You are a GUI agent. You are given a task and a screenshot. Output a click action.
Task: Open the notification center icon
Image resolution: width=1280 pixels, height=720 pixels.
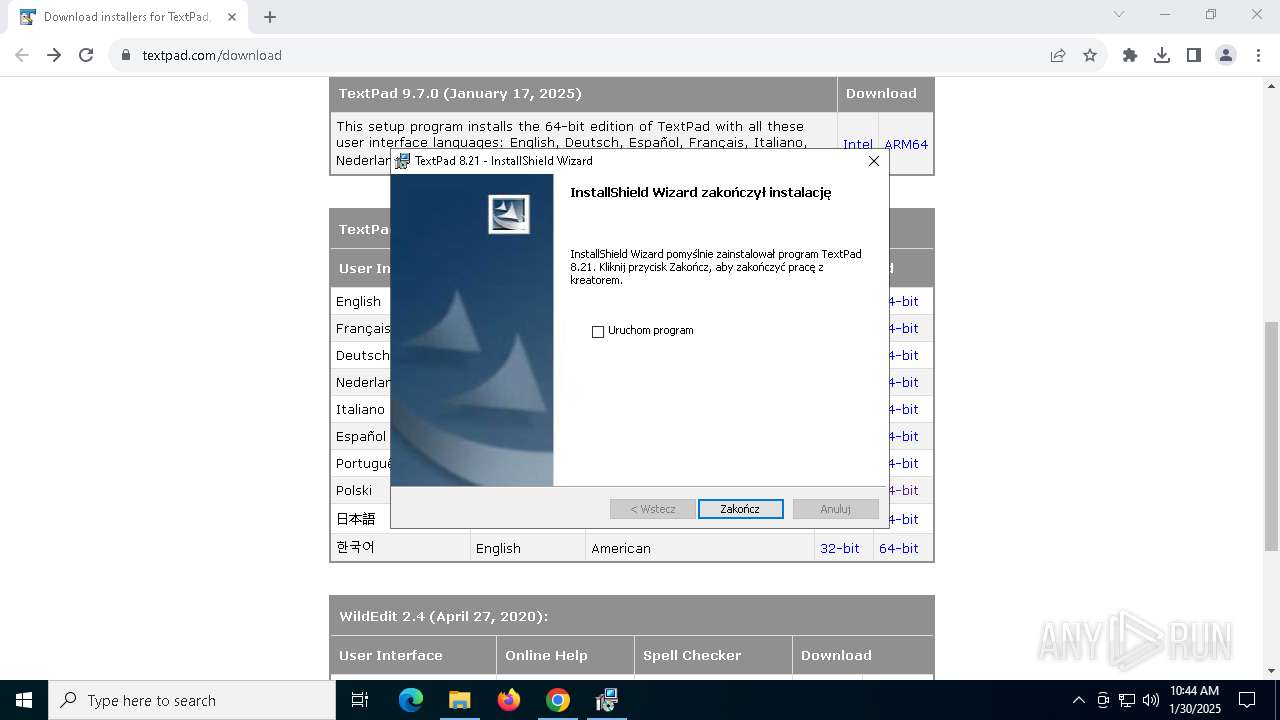[1247, 700]
